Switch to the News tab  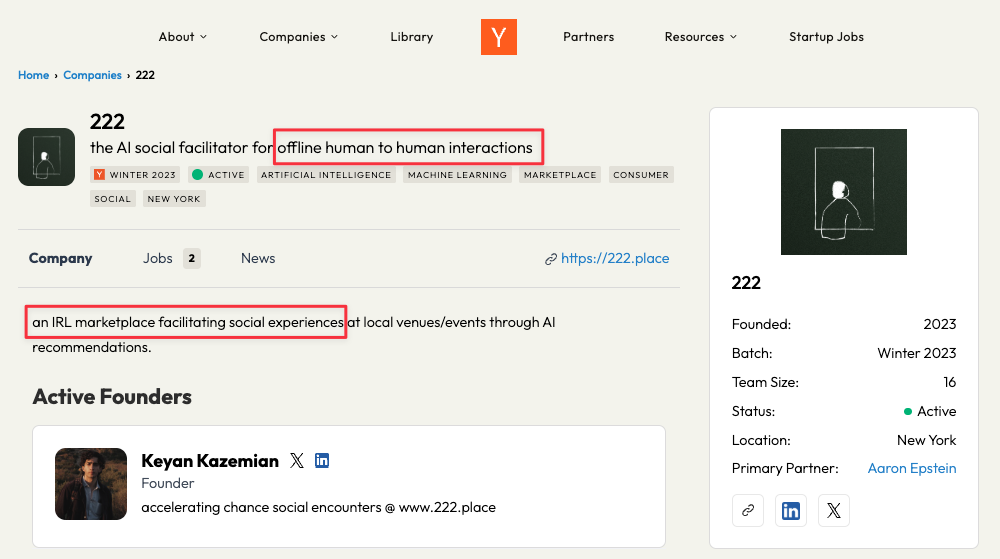(258, 258)
